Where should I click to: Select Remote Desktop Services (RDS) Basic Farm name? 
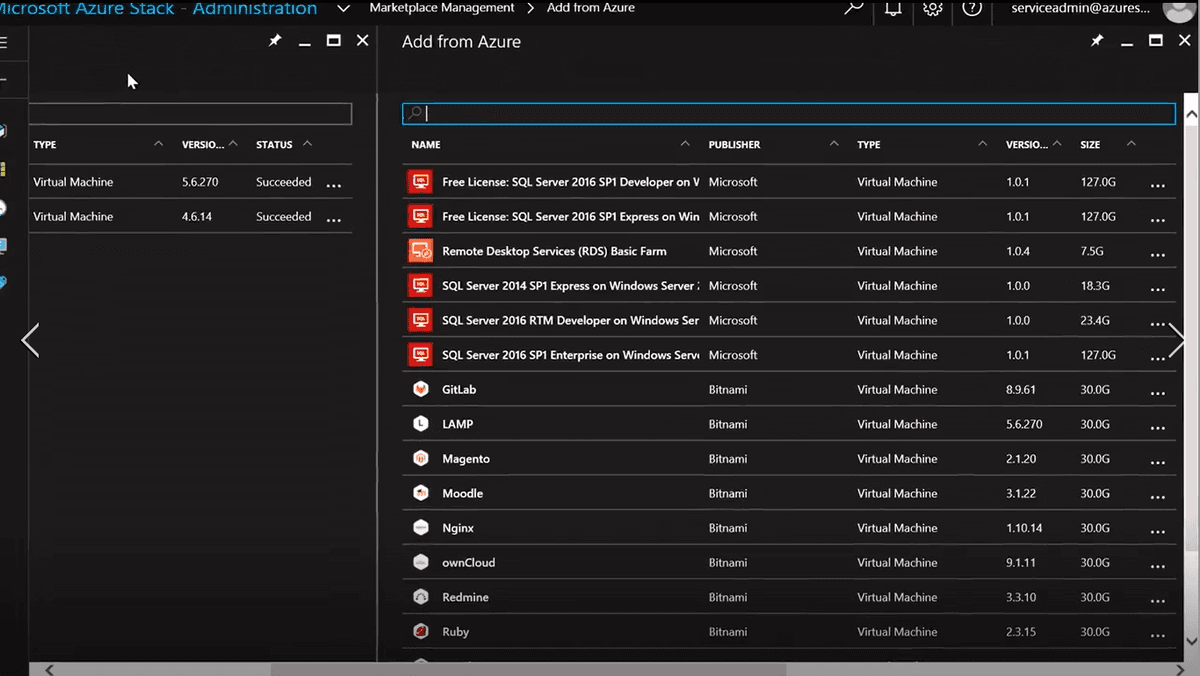click(x=554, y=251)
